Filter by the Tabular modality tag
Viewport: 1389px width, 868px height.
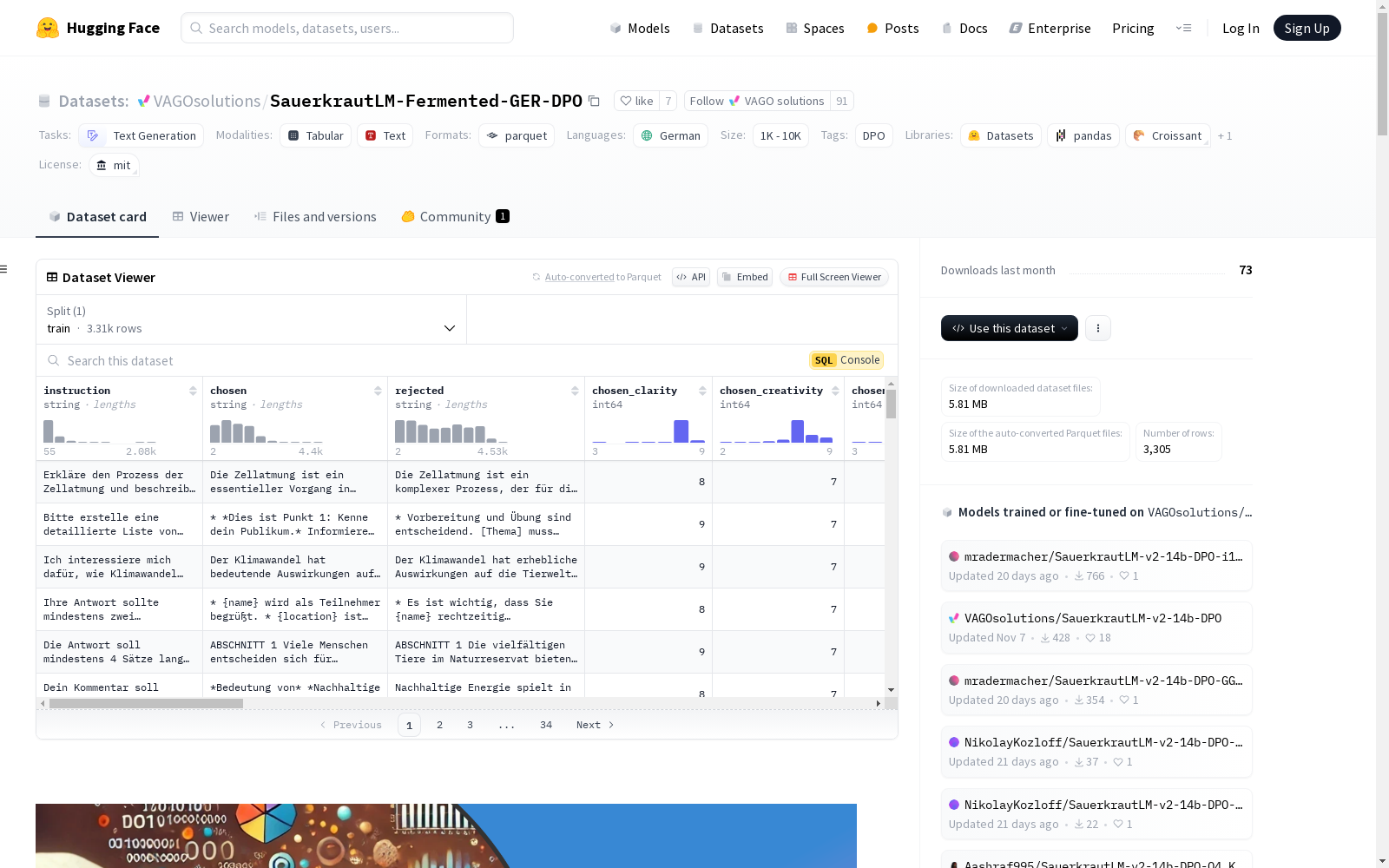pos(316,135)
